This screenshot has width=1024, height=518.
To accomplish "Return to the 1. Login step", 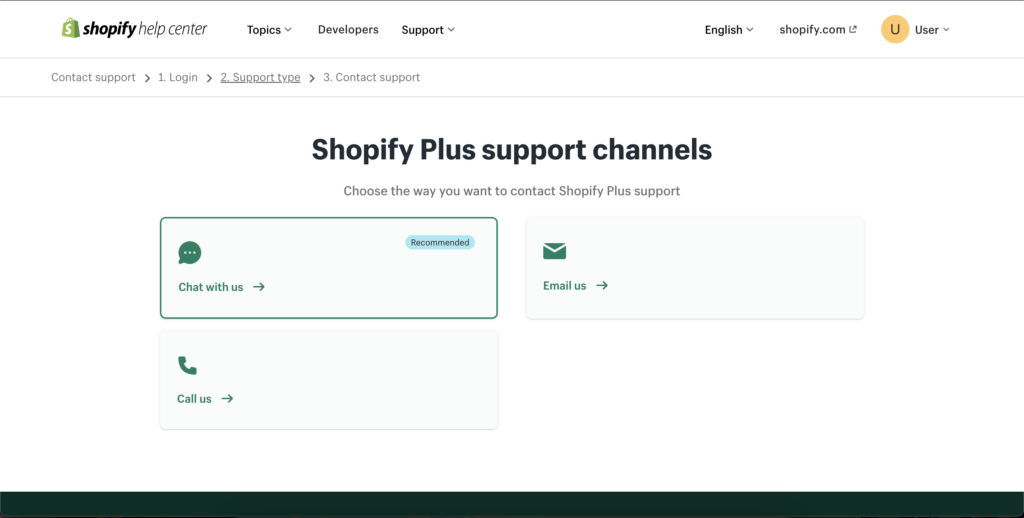I will point(178,77).
